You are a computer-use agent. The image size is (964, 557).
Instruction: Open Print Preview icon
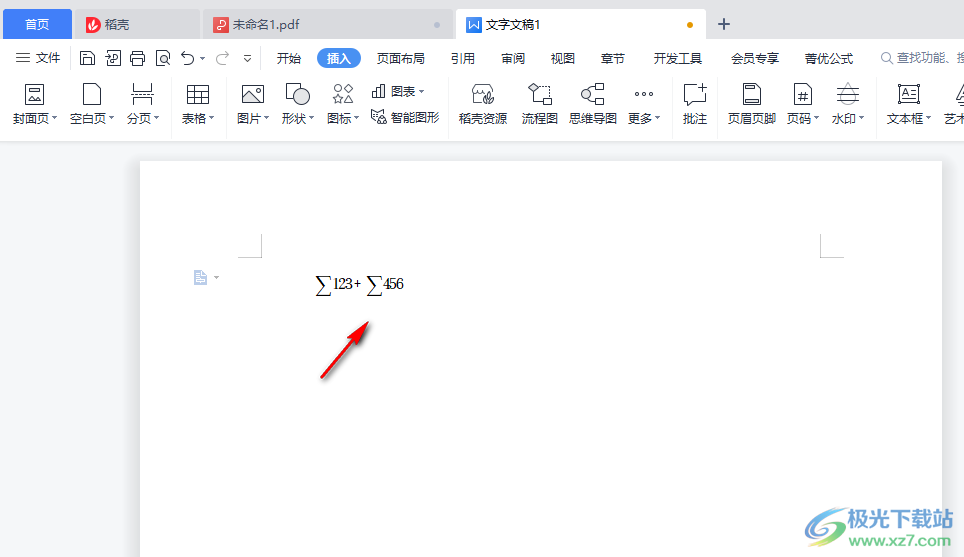[163, 58]
